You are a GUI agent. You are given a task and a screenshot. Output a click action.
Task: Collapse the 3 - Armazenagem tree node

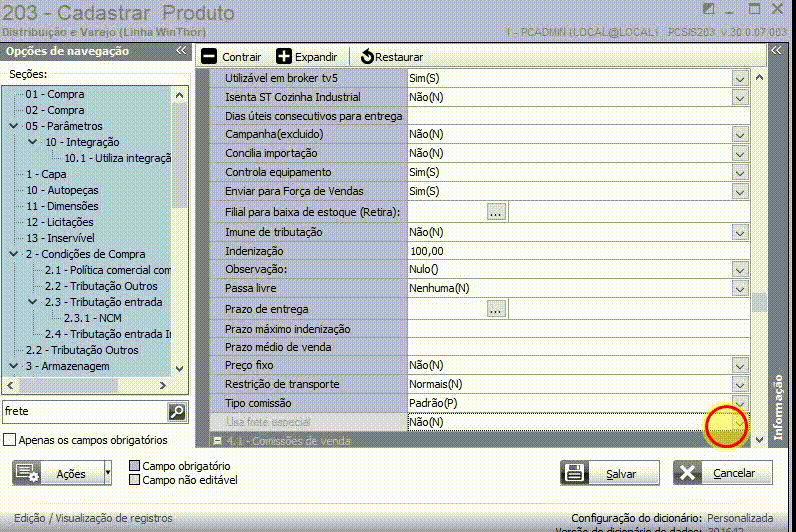coord(14,366)
